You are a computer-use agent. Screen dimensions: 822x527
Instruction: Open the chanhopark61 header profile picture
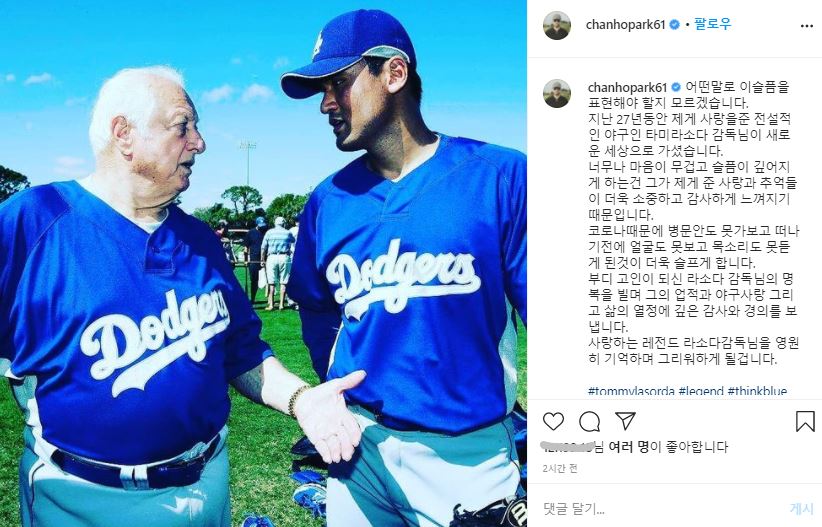point(557,25)
